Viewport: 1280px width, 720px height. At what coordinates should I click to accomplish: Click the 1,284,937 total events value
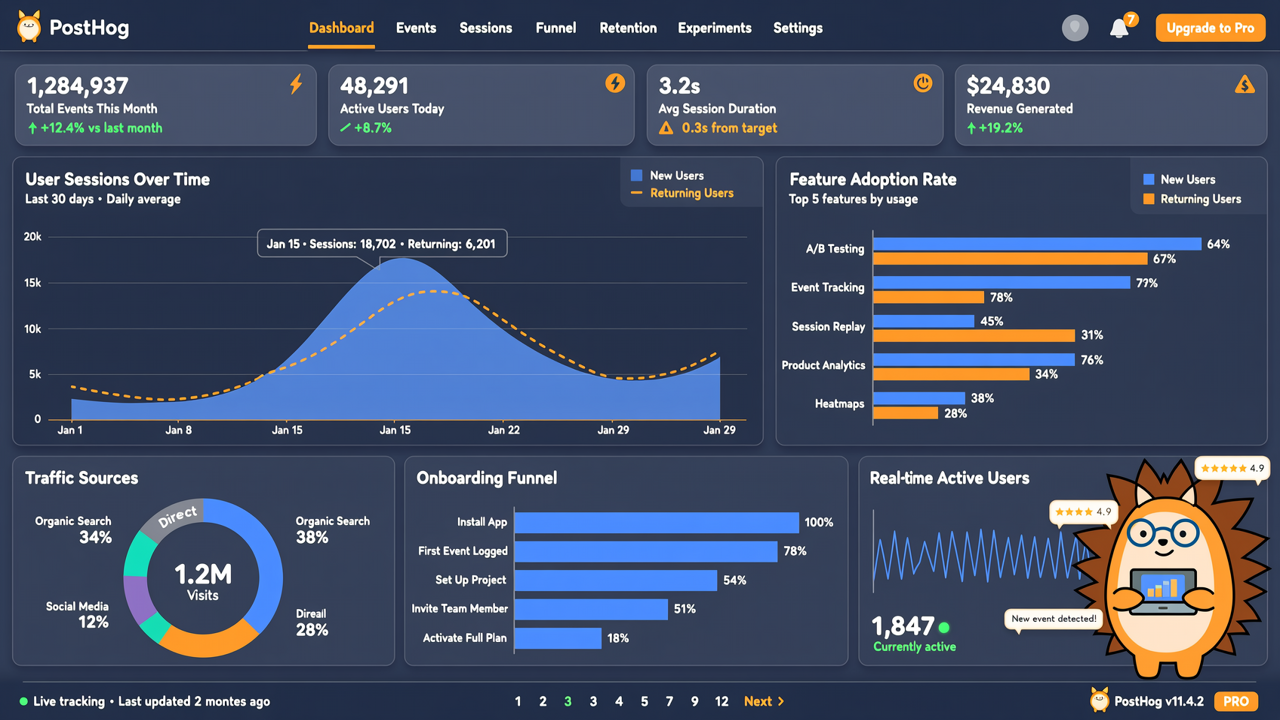78,86
